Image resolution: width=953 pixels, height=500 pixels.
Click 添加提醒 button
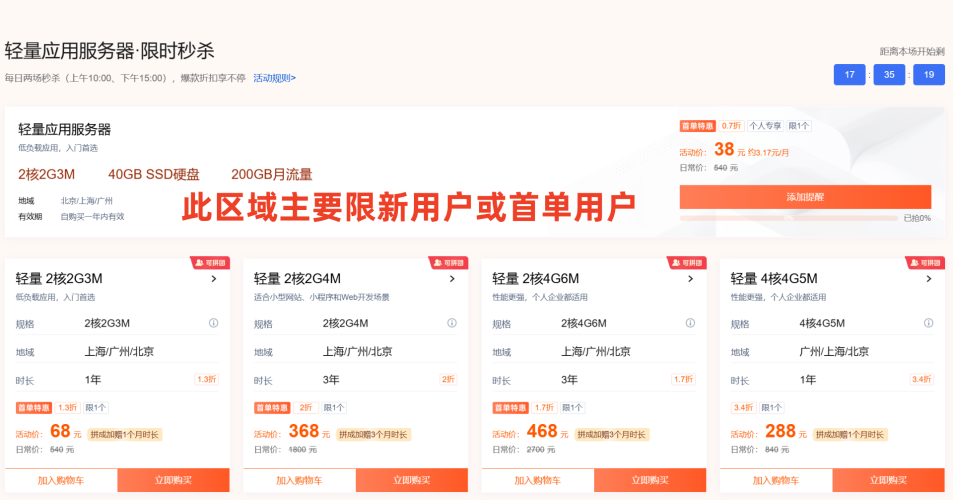805,197
